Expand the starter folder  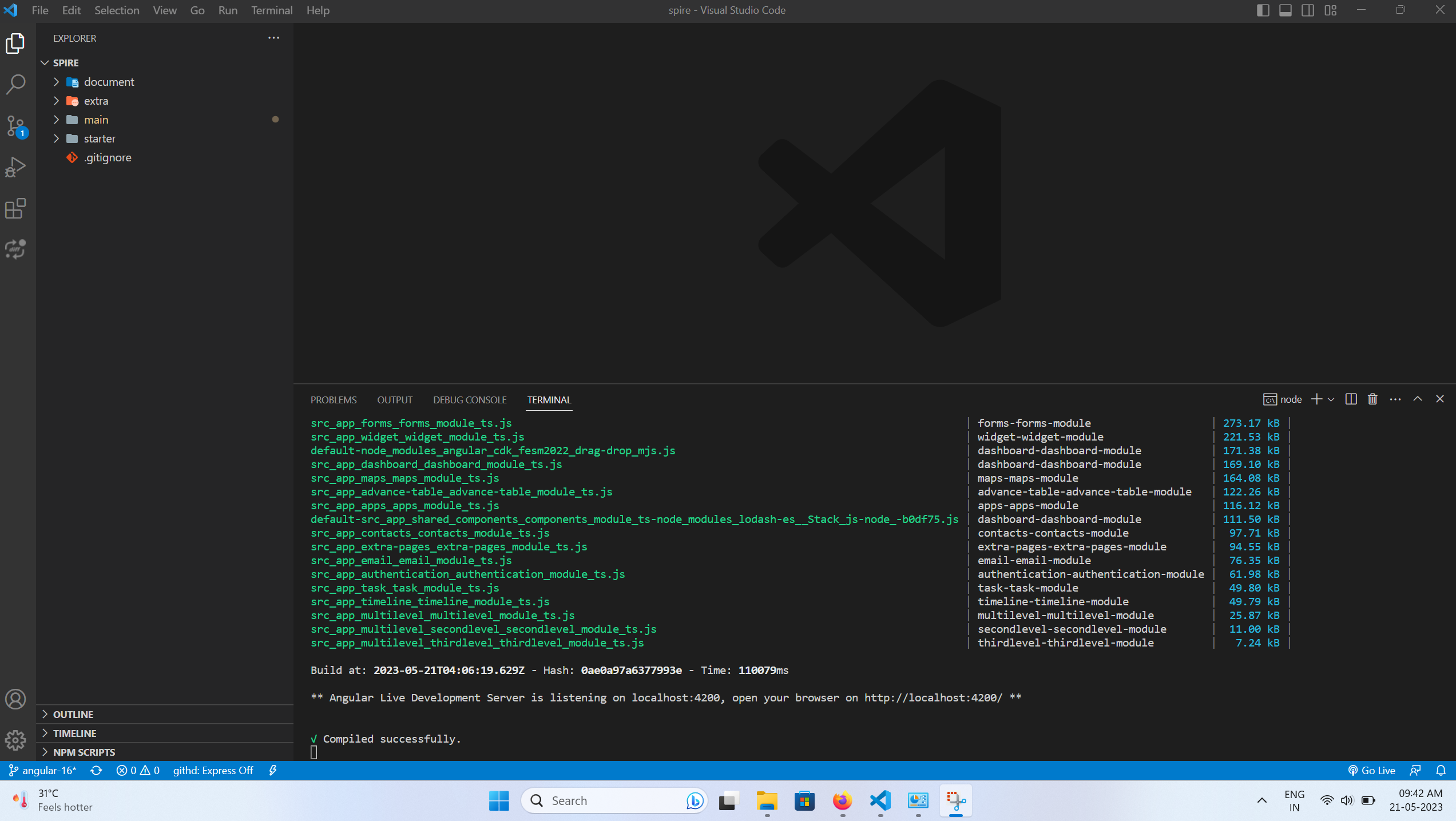pyautogui.click(x=165, y=138)
